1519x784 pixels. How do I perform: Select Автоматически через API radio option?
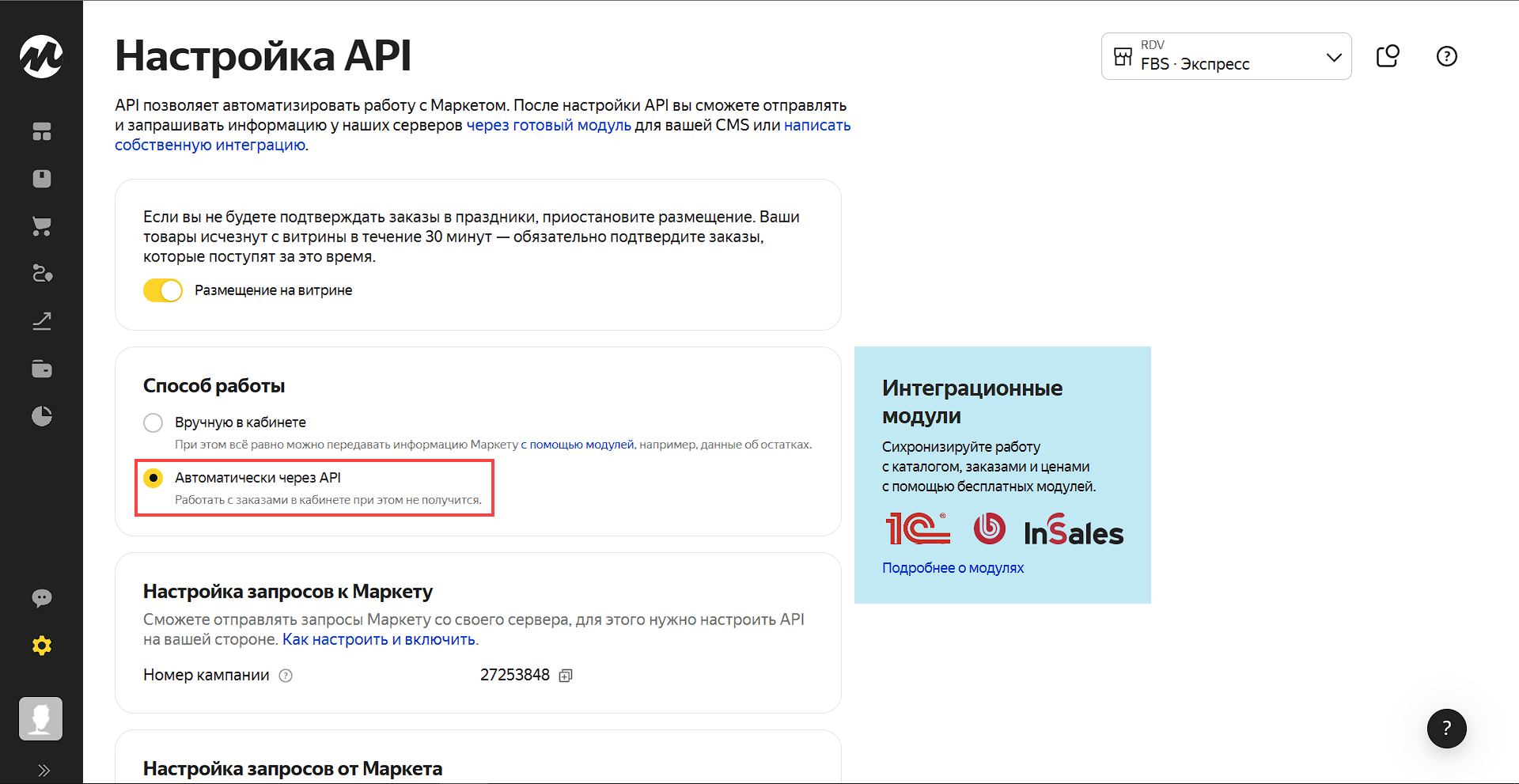tap(153, 478)
